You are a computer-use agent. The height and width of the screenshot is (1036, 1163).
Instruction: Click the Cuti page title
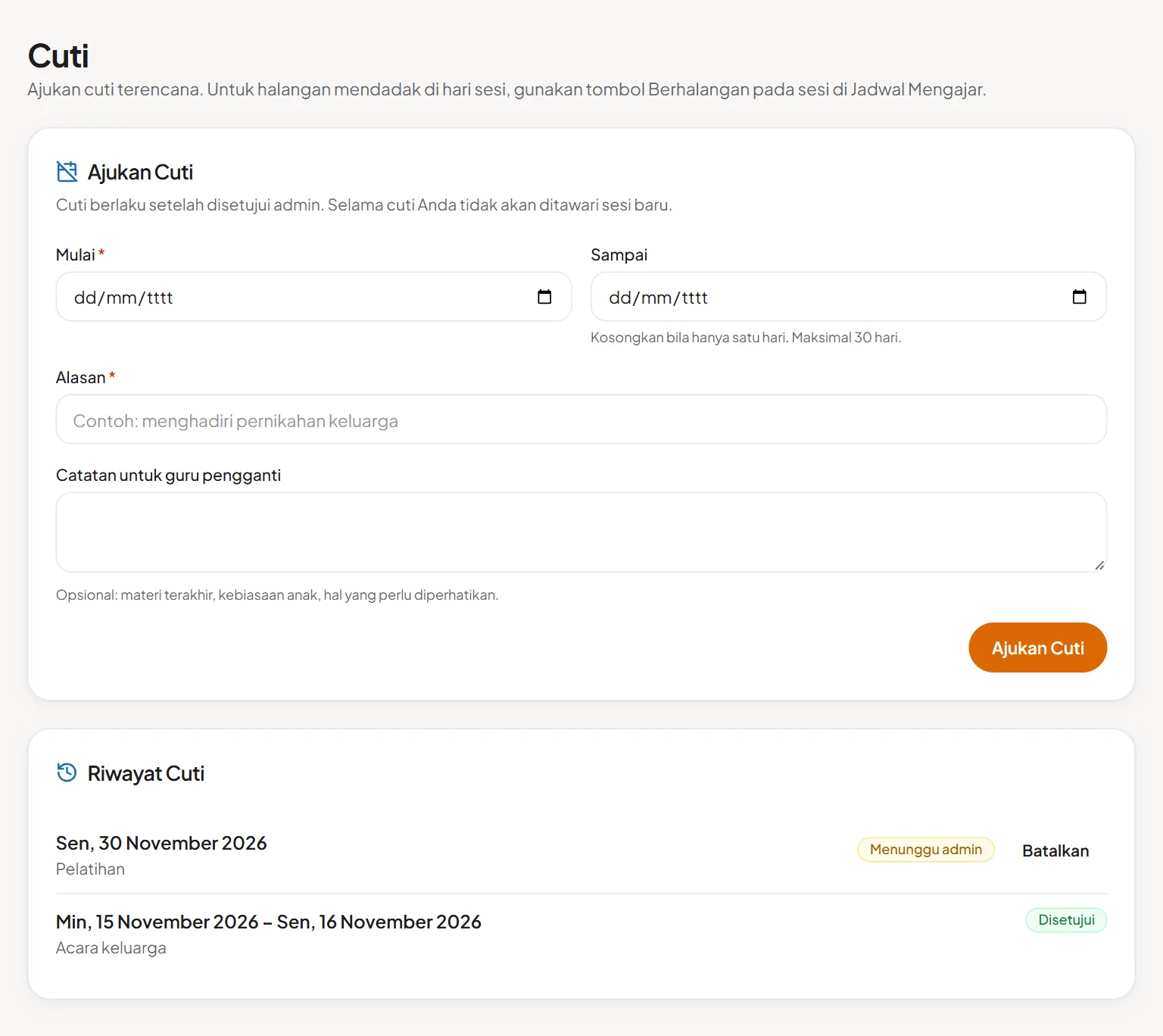58,56
